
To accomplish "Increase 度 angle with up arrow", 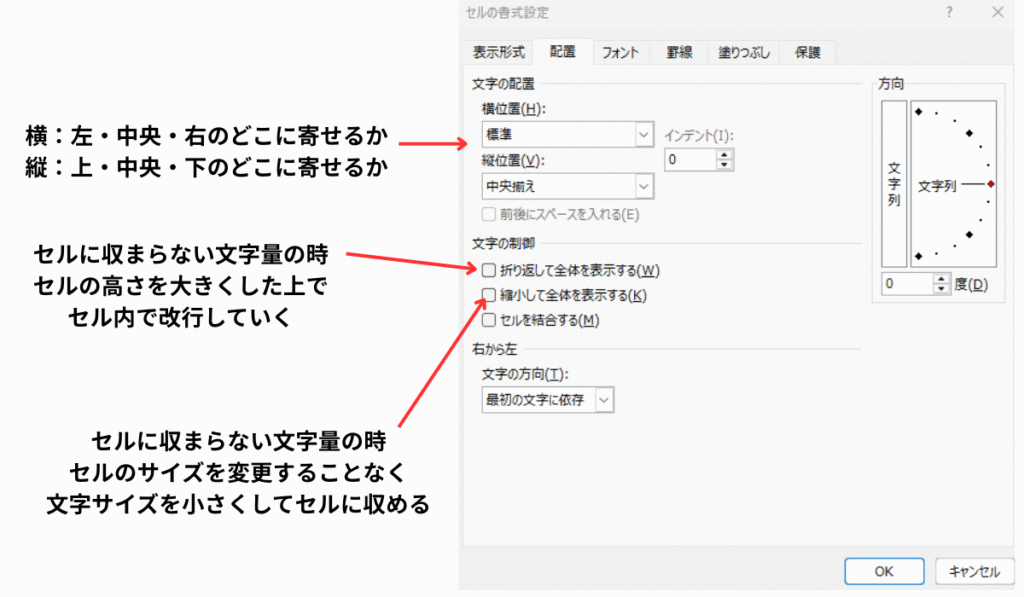I will pos(940,279).
